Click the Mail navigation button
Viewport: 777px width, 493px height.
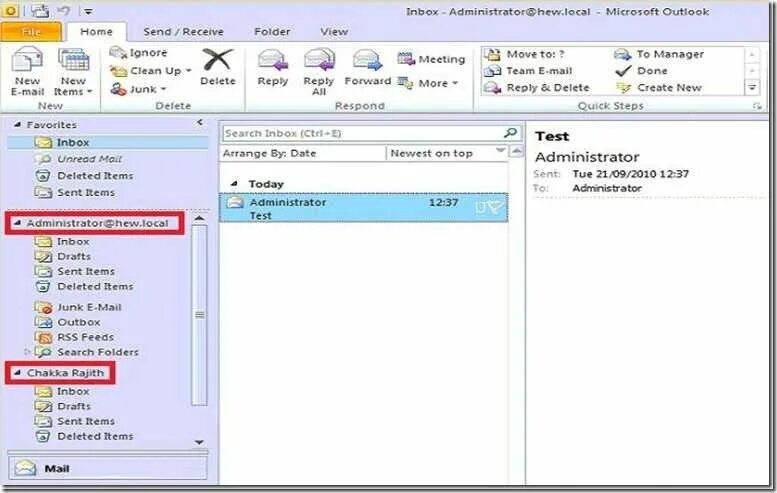[108, 468]
